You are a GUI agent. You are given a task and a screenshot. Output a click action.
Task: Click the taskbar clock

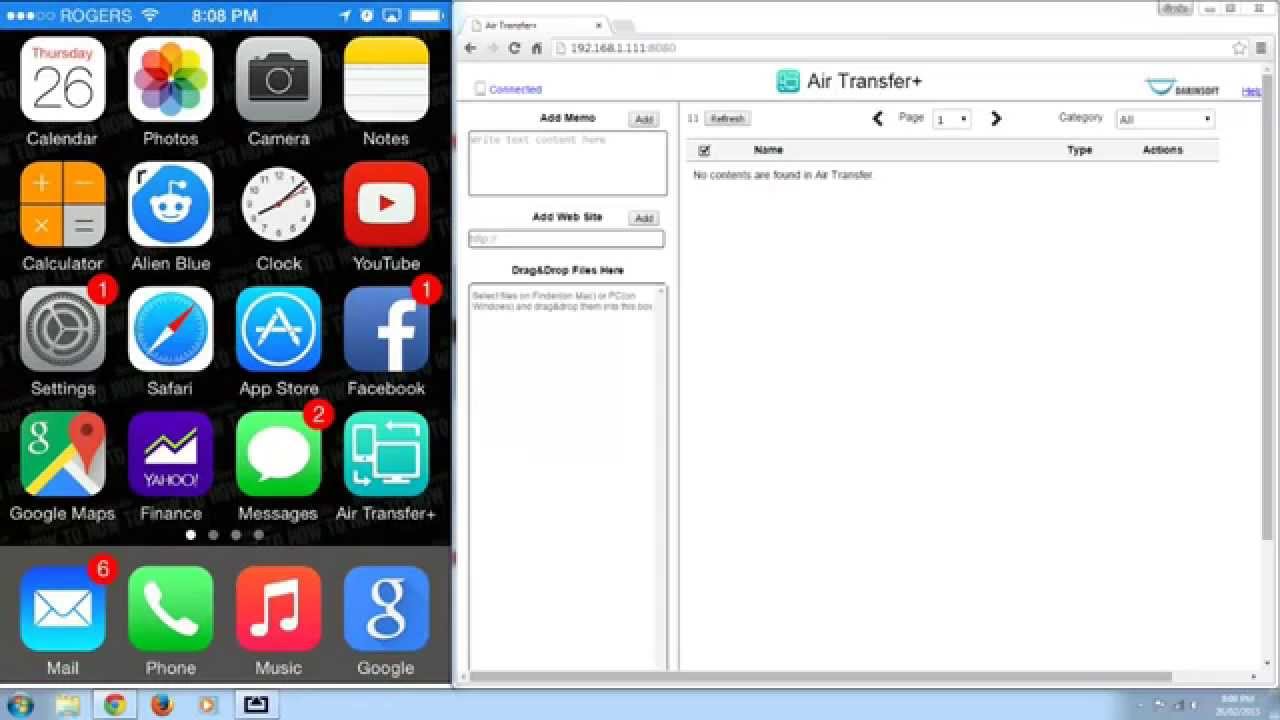tap(1237, 705)
